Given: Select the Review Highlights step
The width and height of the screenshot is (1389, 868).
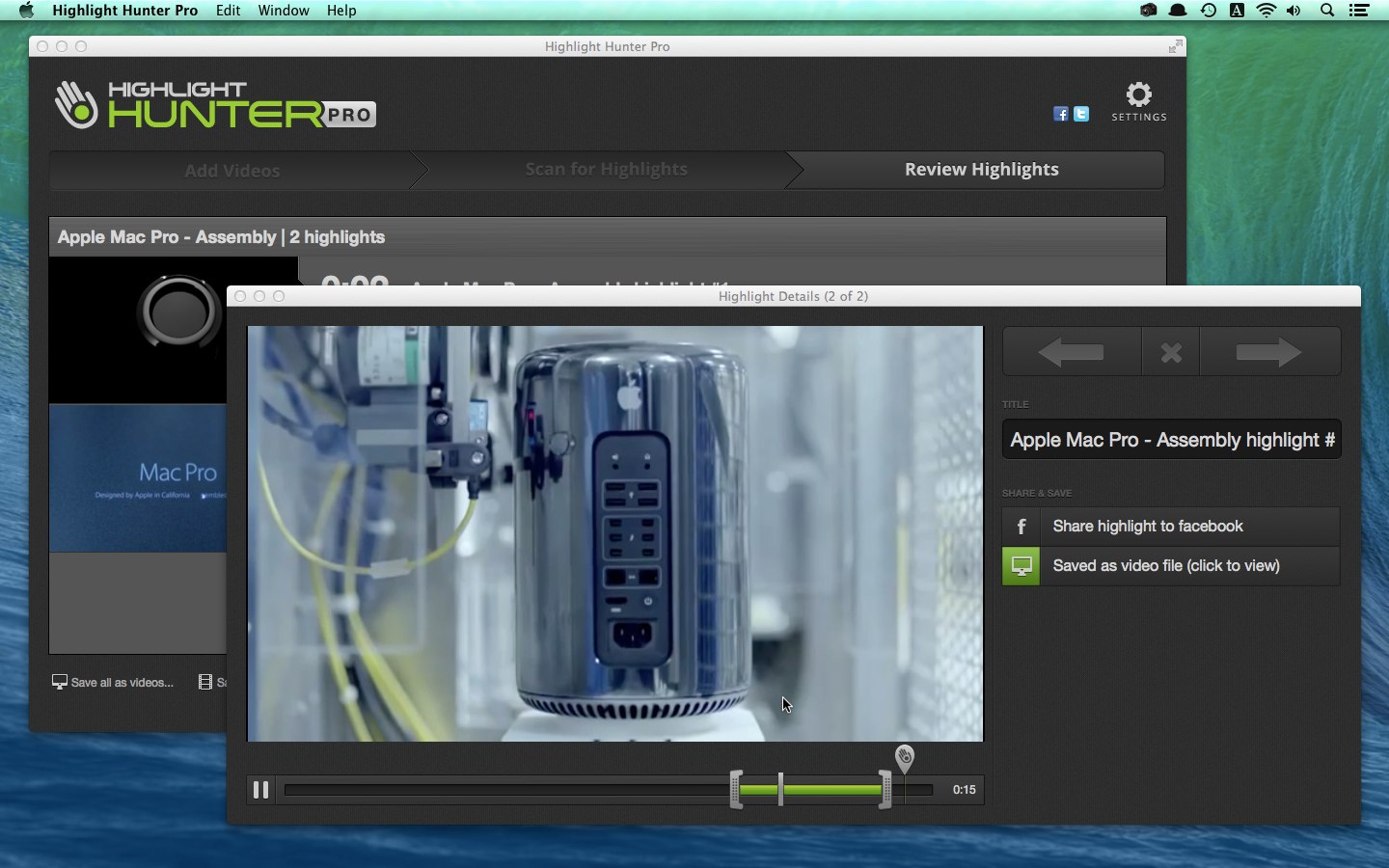Looking at the screenshot, I should 982,170.
